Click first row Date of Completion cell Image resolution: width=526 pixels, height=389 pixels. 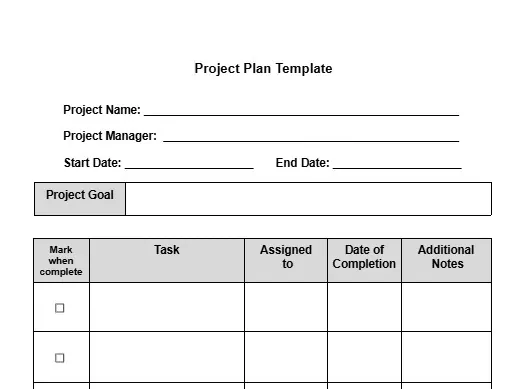(364, 307)
